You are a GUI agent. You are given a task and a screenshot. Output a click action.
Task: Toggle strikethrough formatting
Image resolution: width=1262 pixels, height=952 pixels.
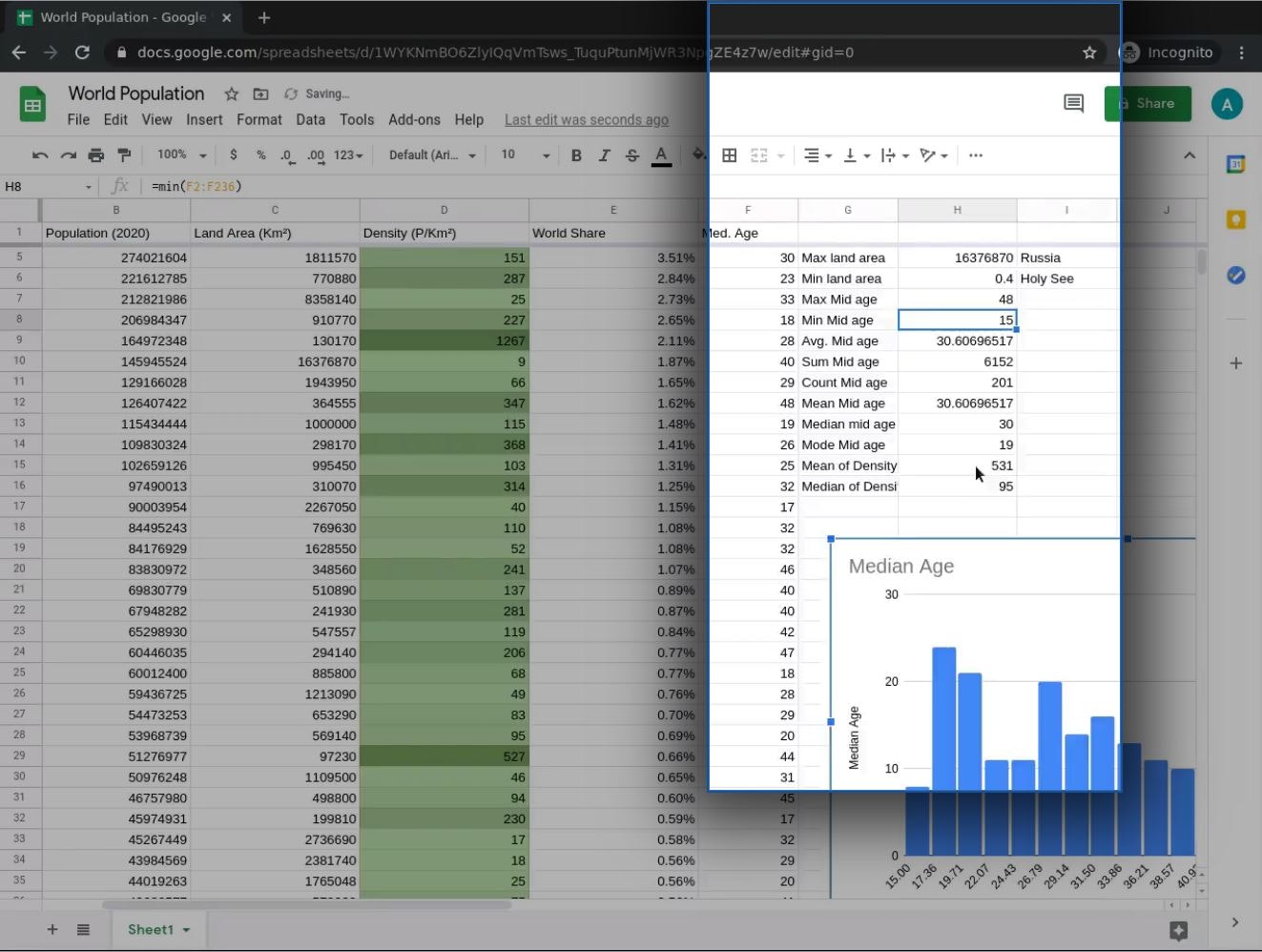tap(631, 155)
